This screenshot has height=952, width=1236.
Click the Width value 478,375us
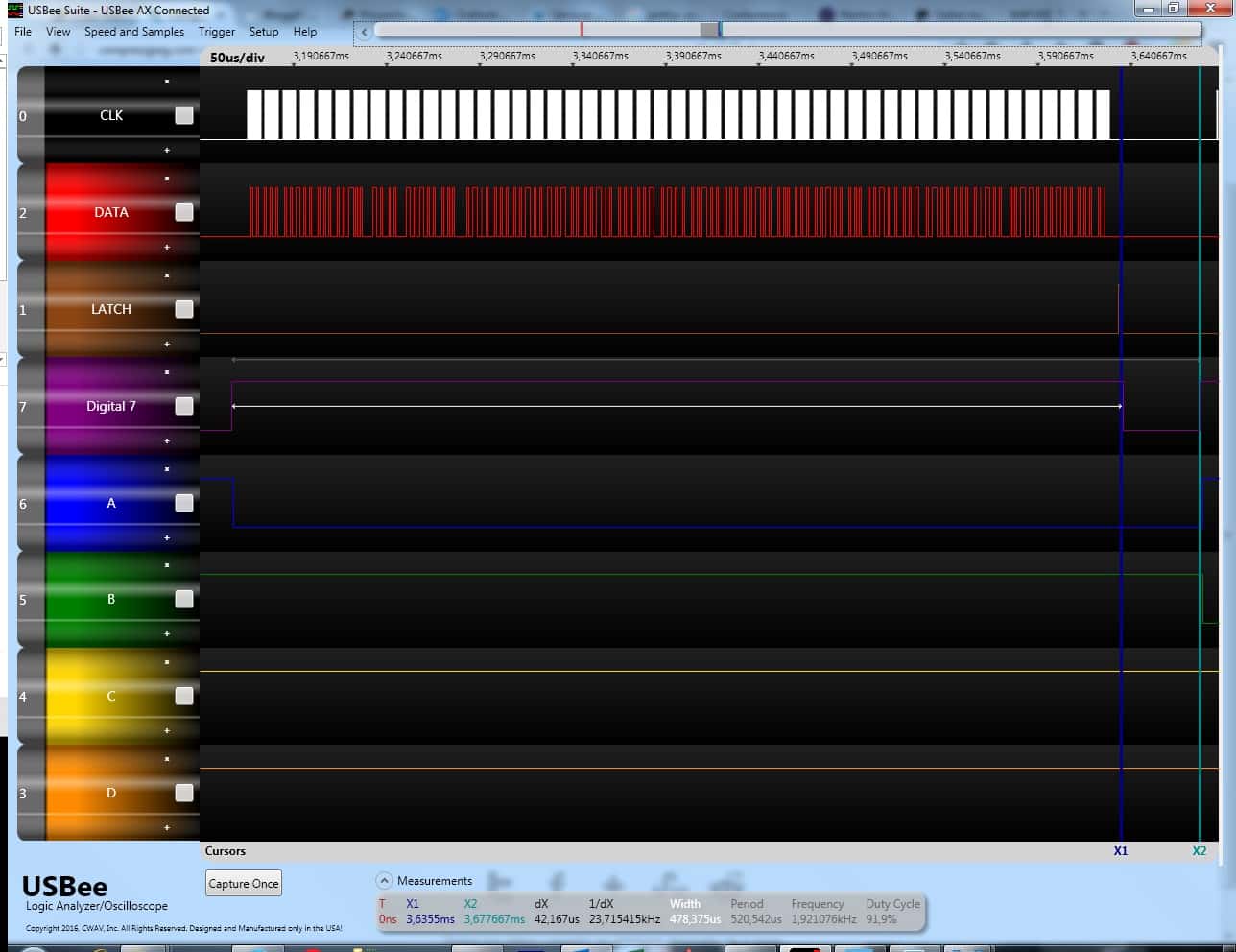click(696, 919)
